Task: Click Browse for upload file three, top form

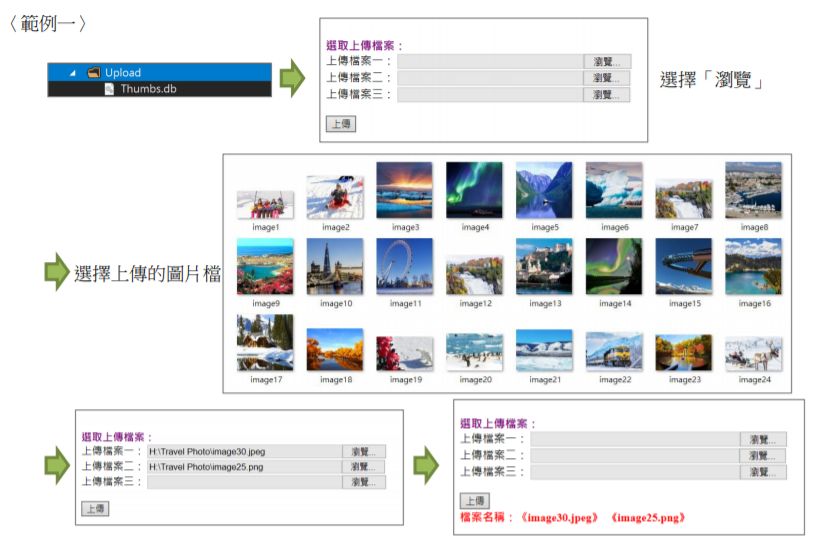Action: click(607, 95)
